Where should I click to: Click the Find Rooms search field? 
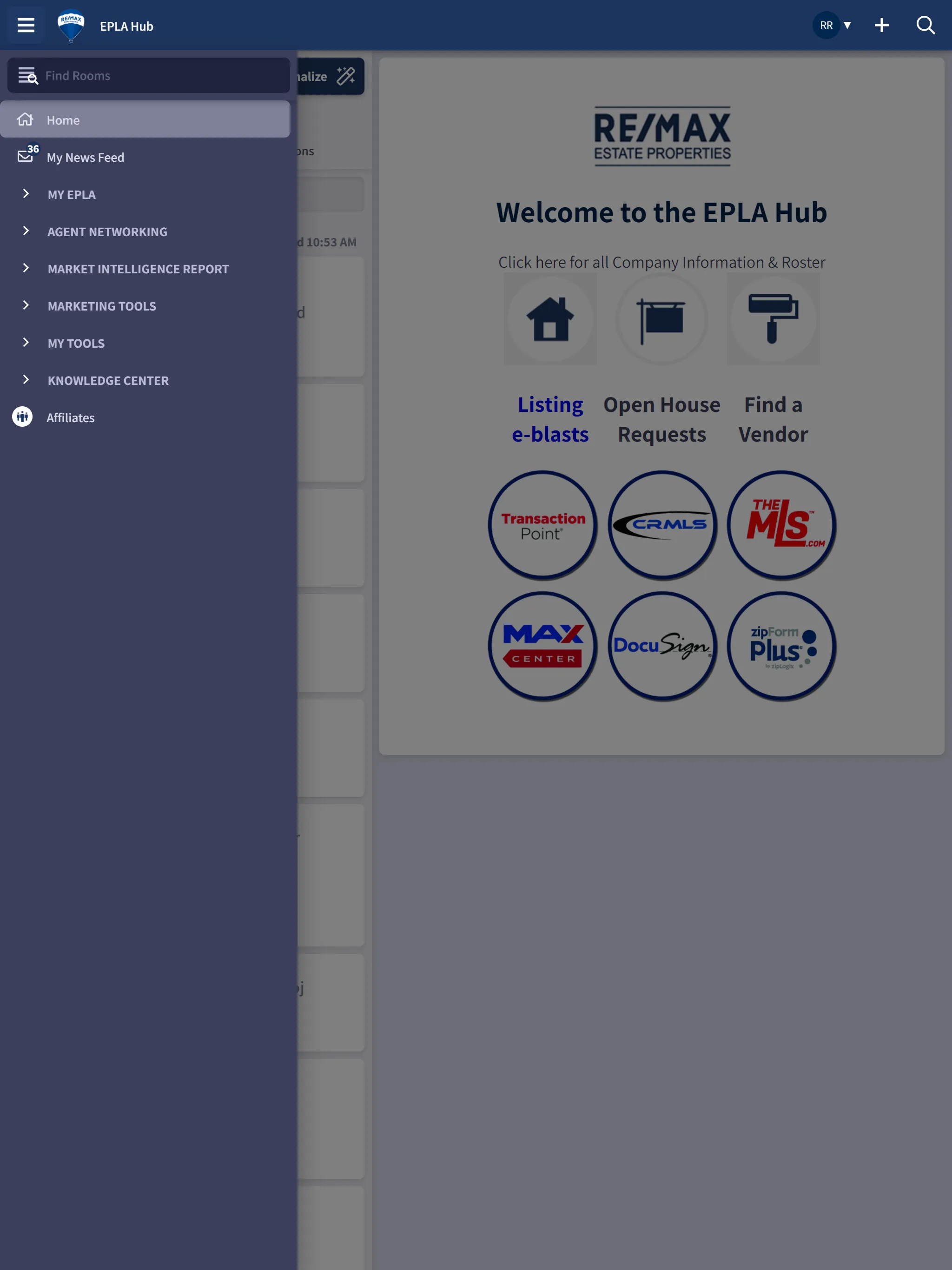pyautogui.click(x=149, y=75)
